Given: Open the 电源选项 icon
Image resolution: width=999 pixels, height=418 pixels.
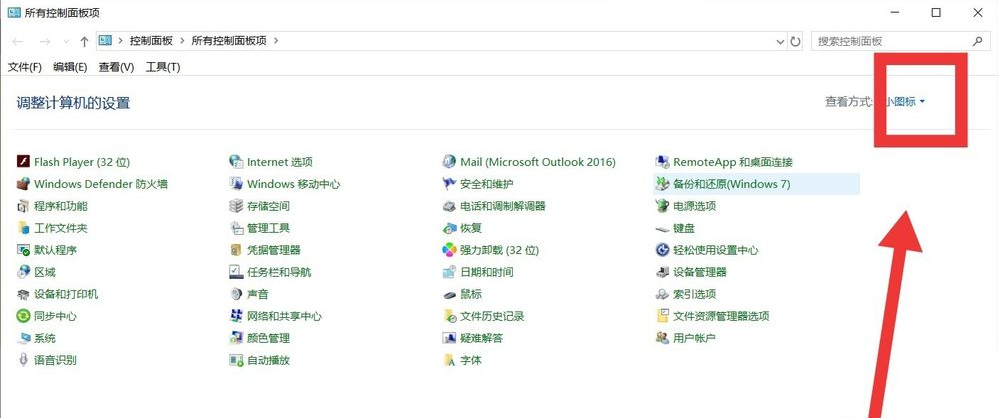Looking at the screenshot, I should (x=663, y=206).
